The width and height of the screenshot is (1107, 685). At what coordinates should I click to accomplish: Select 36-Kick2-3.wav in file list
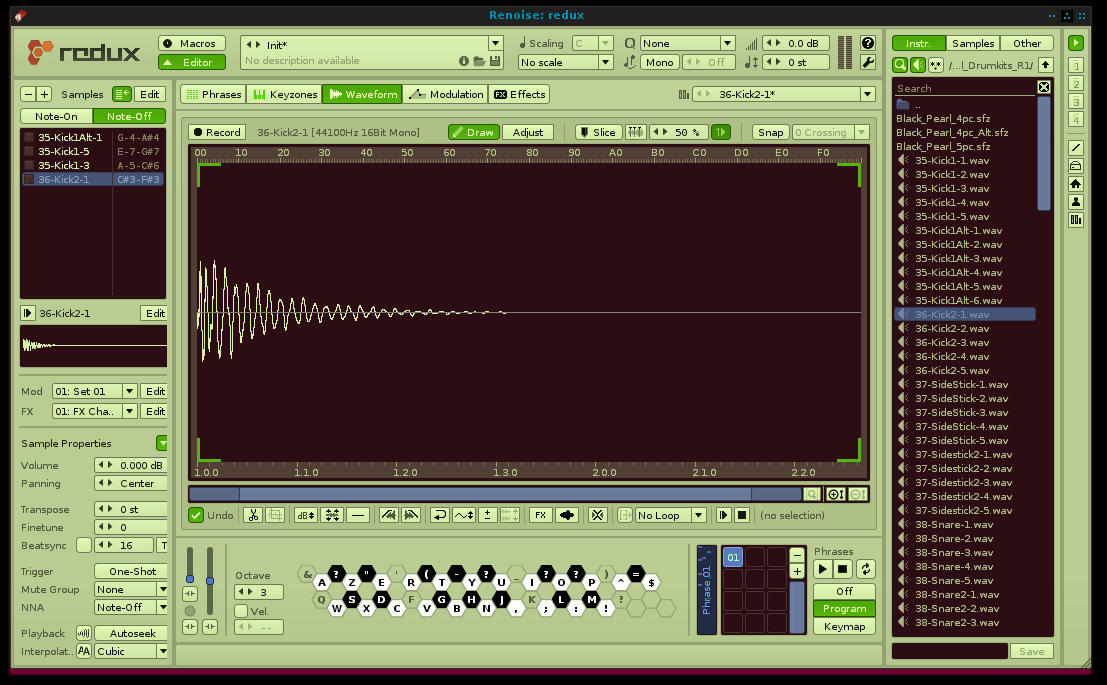(952, 342)
